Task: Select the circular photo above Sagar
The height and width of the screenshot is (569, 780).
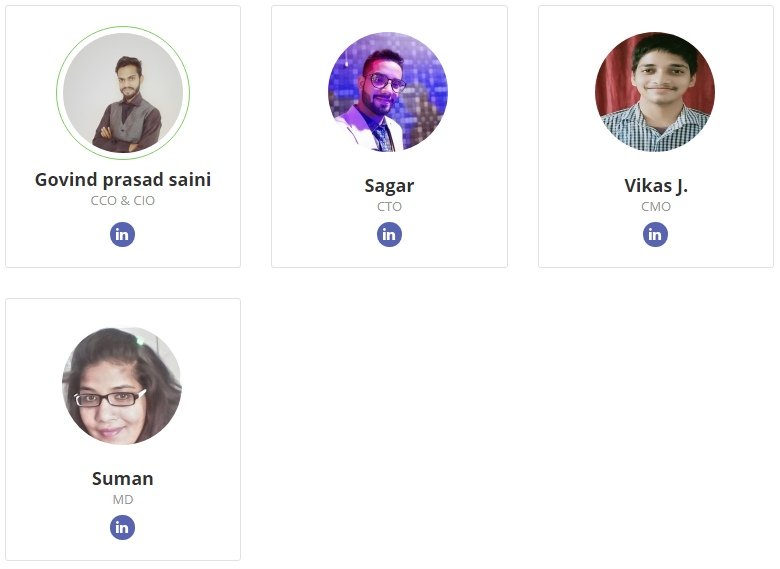Action: click(x=388, y=92)
